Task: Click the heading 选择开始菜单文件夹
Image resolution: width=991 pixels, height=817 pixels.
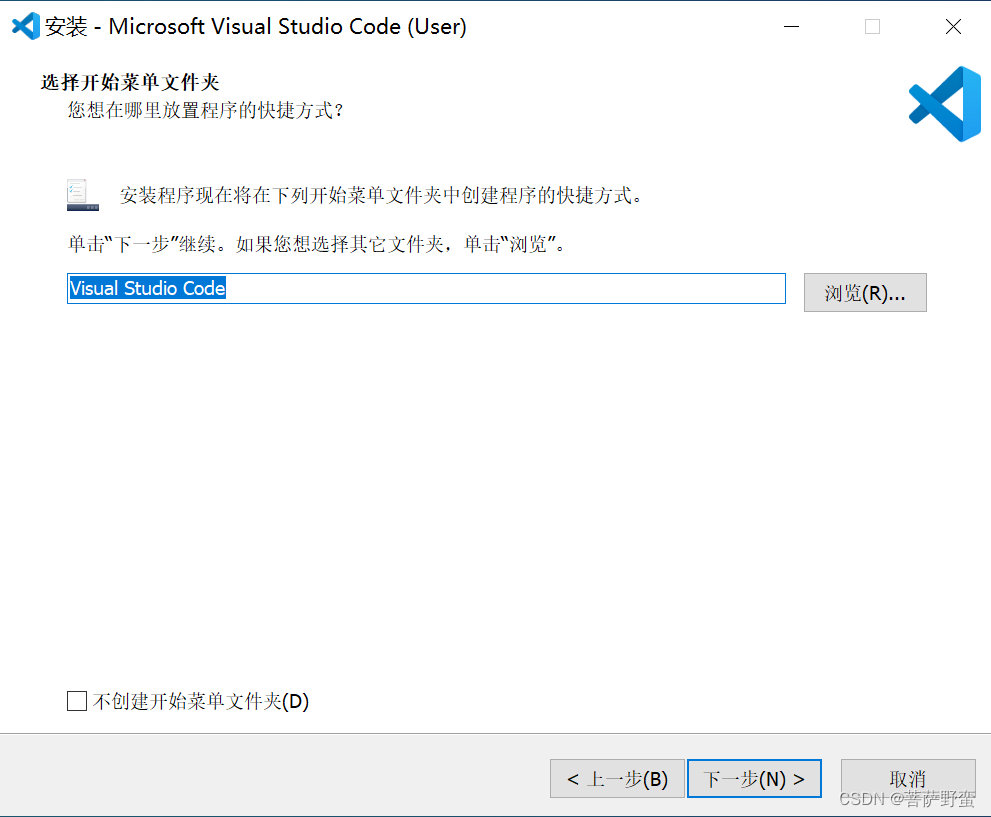Action: (130, 82)
